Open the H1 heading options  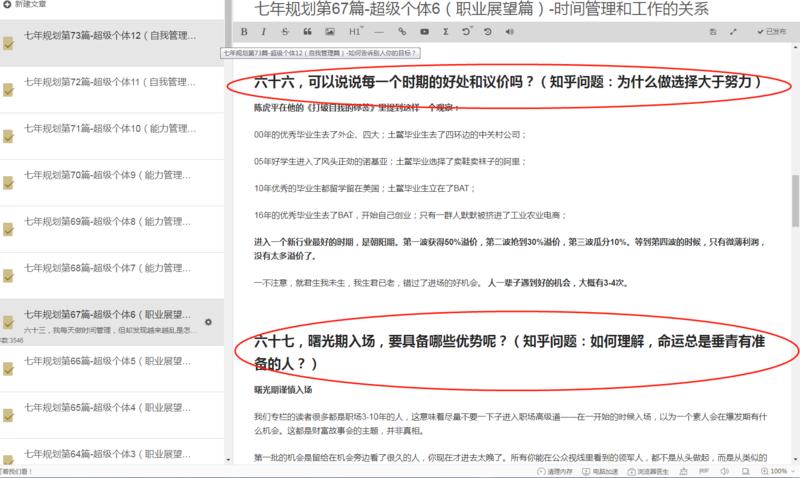(356, 32)
